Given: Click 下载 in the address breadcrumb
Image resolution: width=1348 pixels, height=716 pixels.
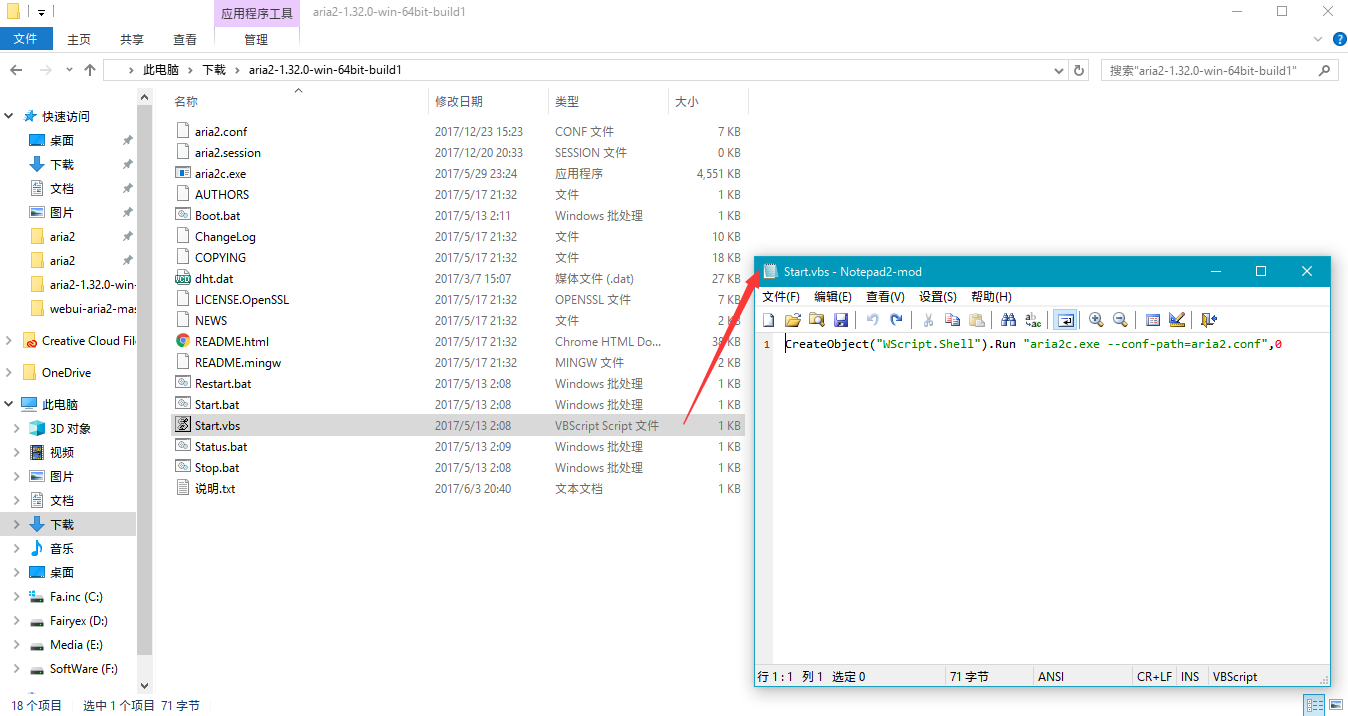Looking at the screenshot, I should tap(214, 71).
